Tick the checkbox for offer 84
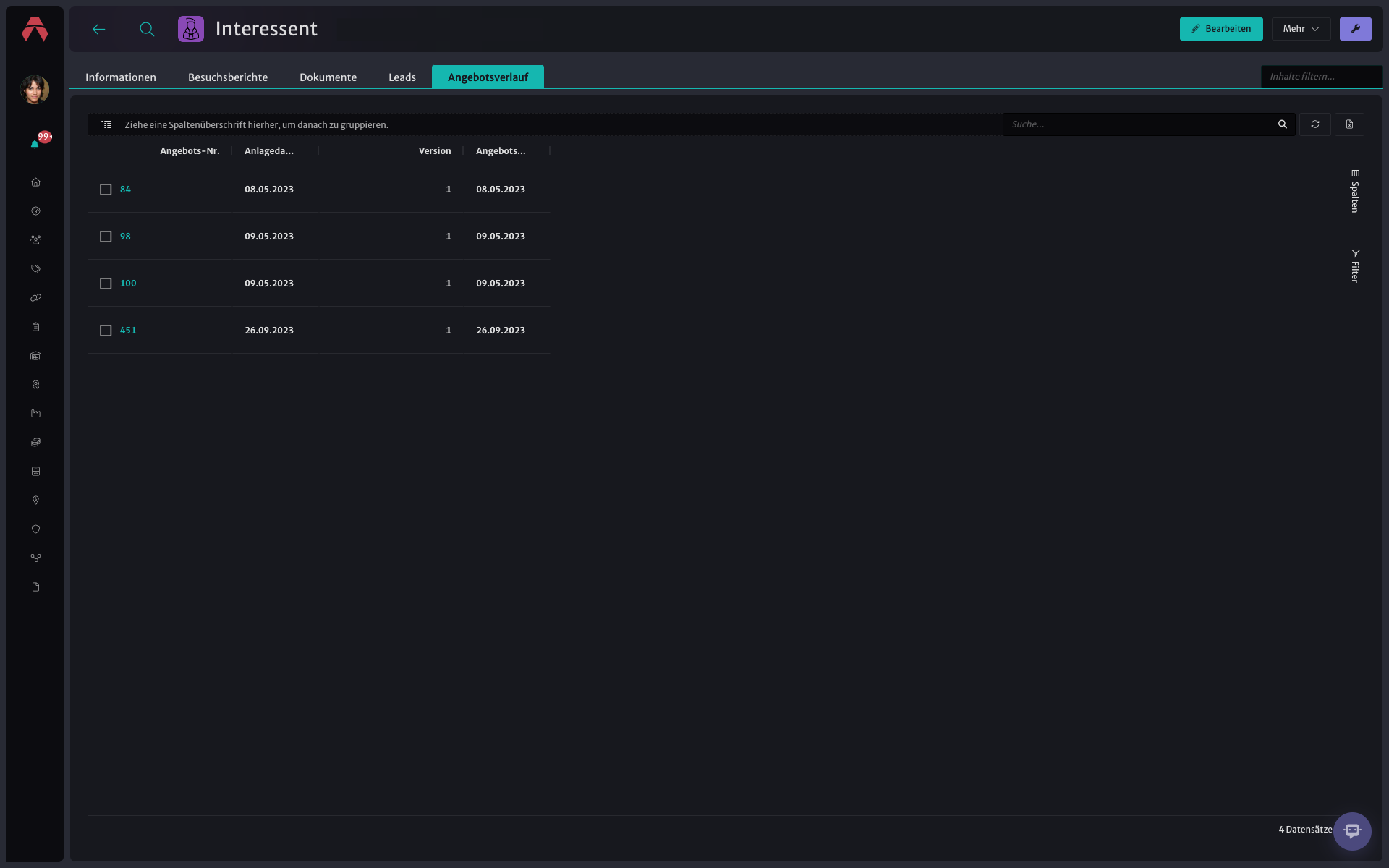The image size is (1389, 868). click(106, 190)
